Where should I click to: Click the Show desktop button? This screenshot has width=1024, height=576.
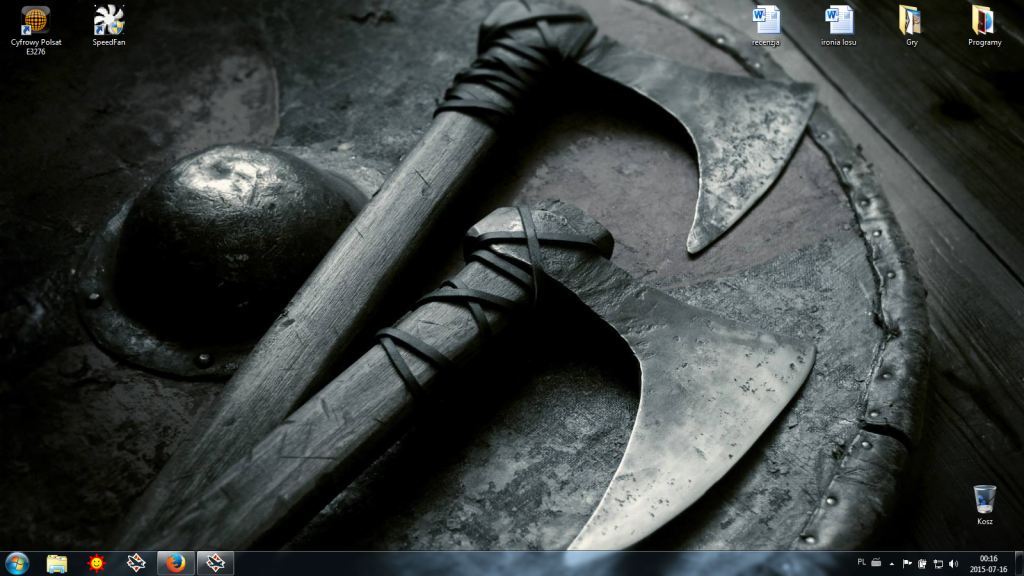pyautogui.click(x=1019, y=564)
